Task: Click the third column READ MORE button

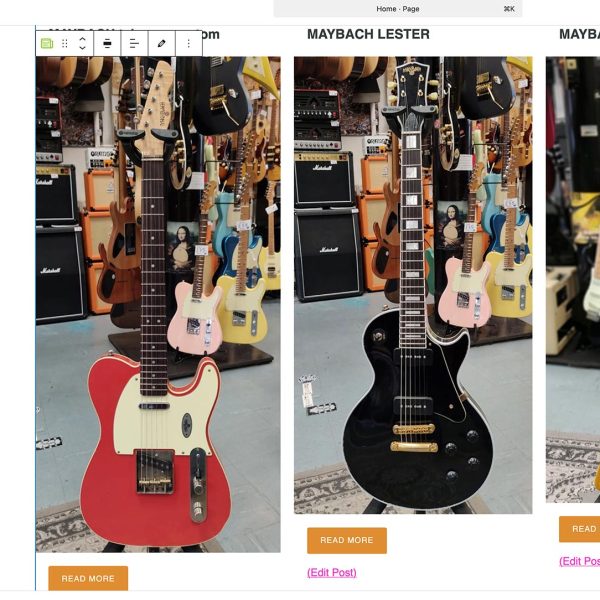Action: tap(579, 529)
